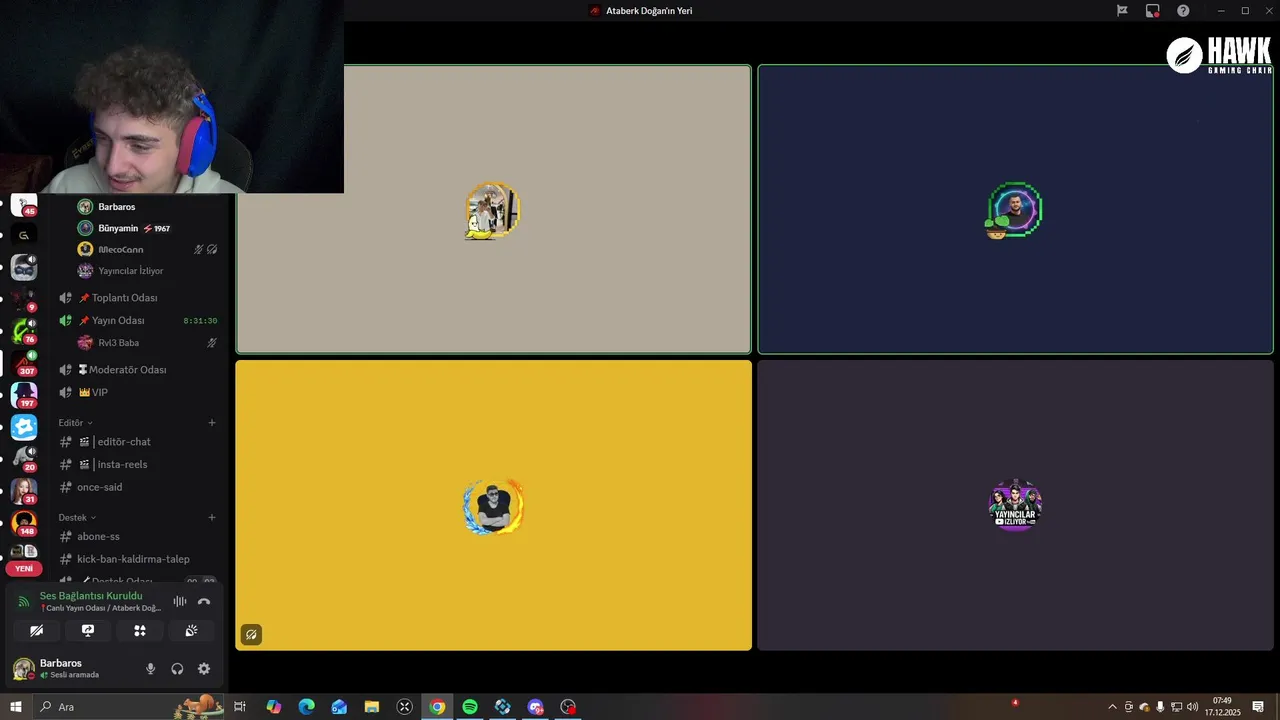Image resolution: width=1280 pixels, height=720 pixels.
Task: Toggle hidden video icon on yellow tile
Action: click(251, 634)
